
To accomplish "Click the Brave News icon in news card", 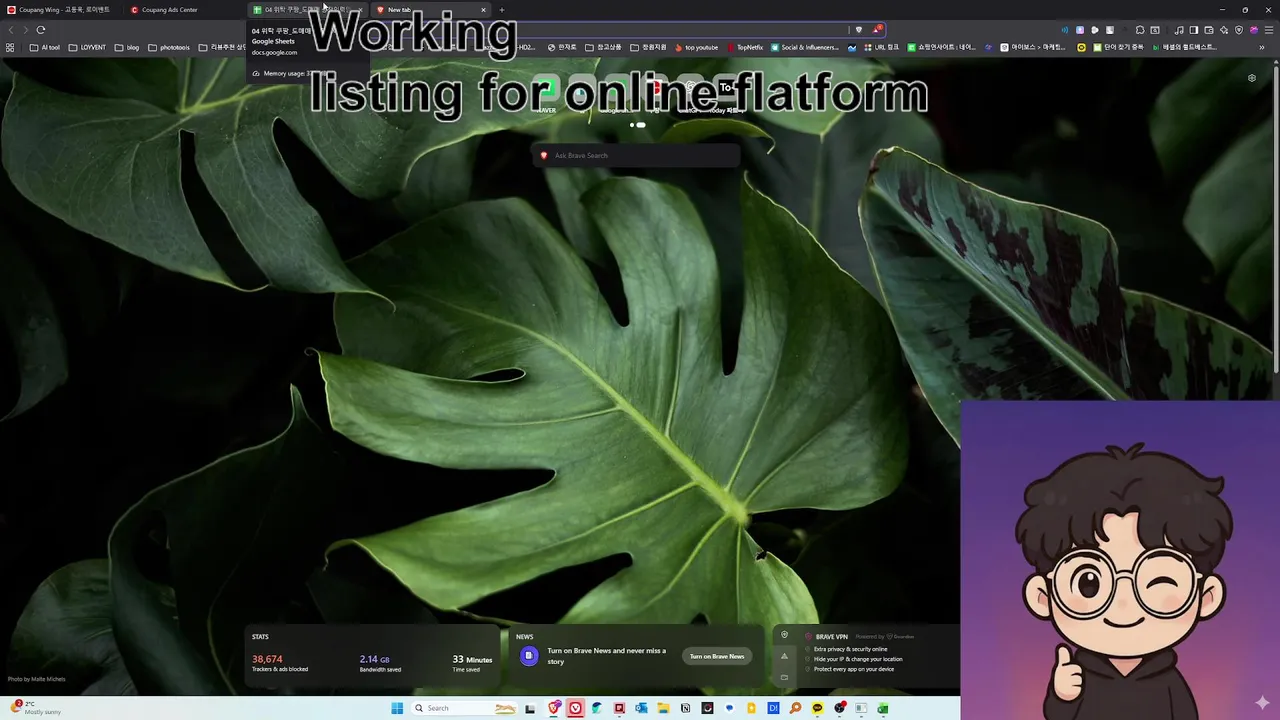I will (529, 656).
